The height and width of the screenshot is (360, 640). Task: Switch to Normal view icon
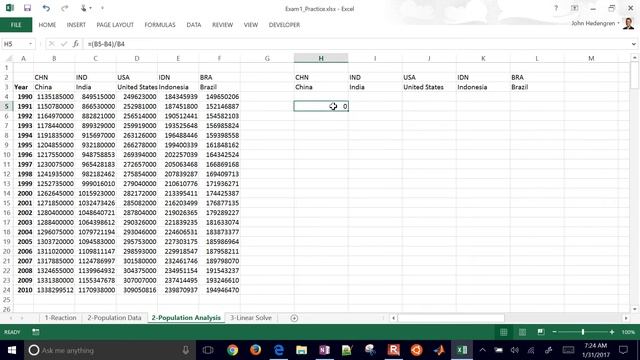click(x=504, y=332)
